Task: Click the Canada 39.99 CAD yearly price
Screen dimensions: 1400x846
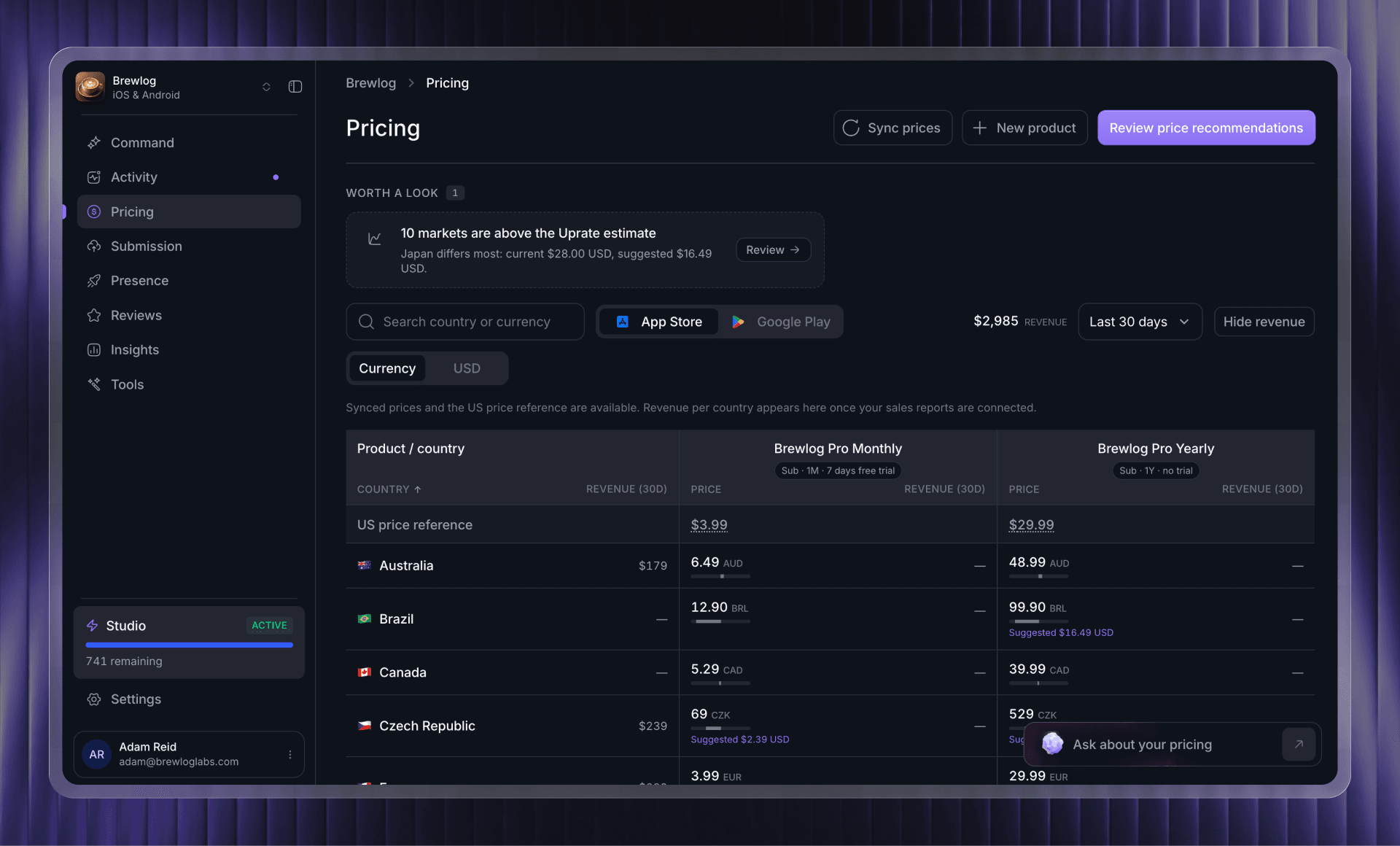Action: point(1039,670)
